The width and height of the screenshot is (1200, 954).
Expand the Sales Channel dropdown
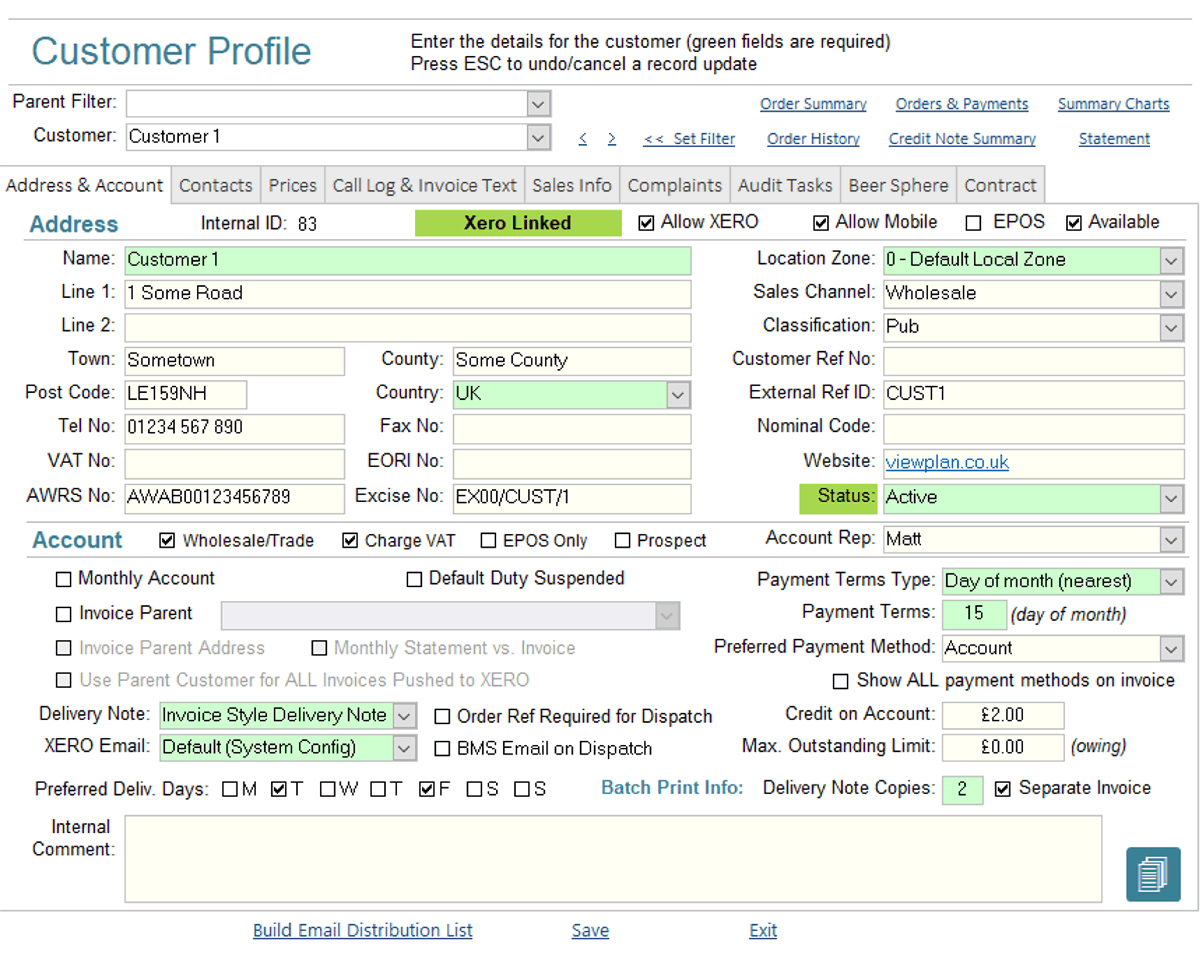pyautogui.click(x=1171, y=294)
